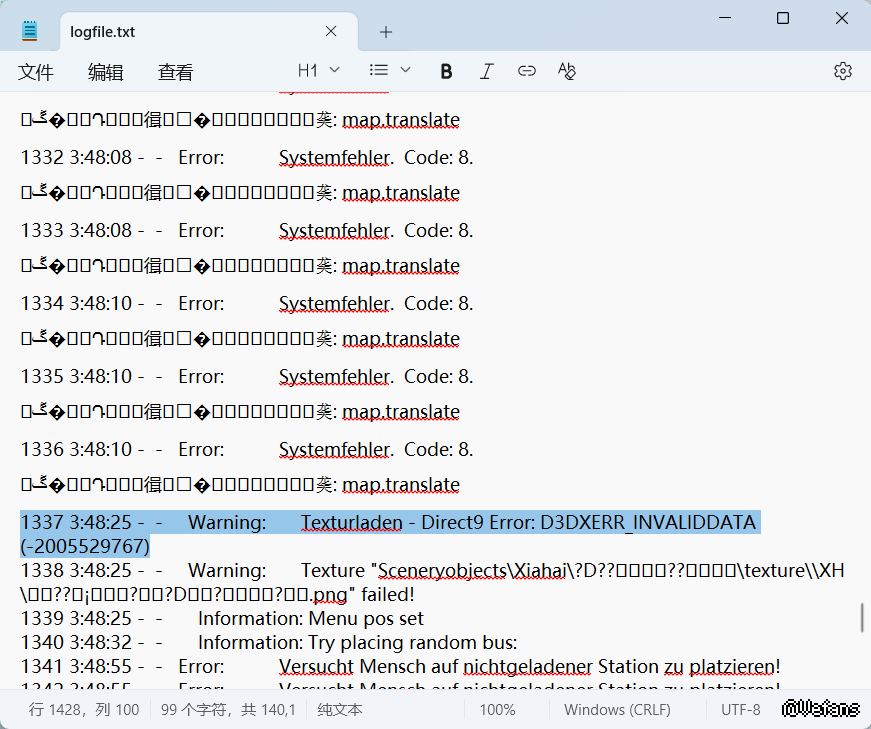Viewport: 871px width, 729px height.
Task: Open the 查看 menu
Action: click(x=175, y=72)
